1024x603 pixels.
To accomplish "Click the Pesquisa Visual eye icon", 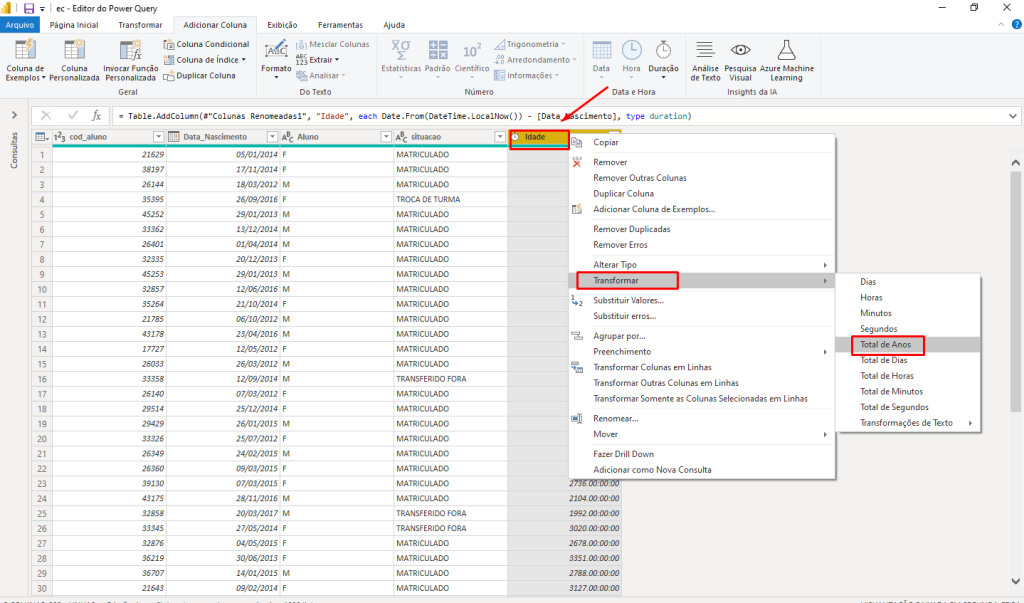I will (740, 52).
